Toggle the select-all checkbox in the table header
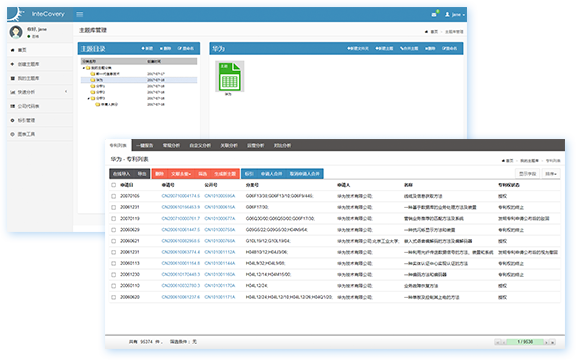This screenshot has width=576, height=360. click(x=114, y=185)
